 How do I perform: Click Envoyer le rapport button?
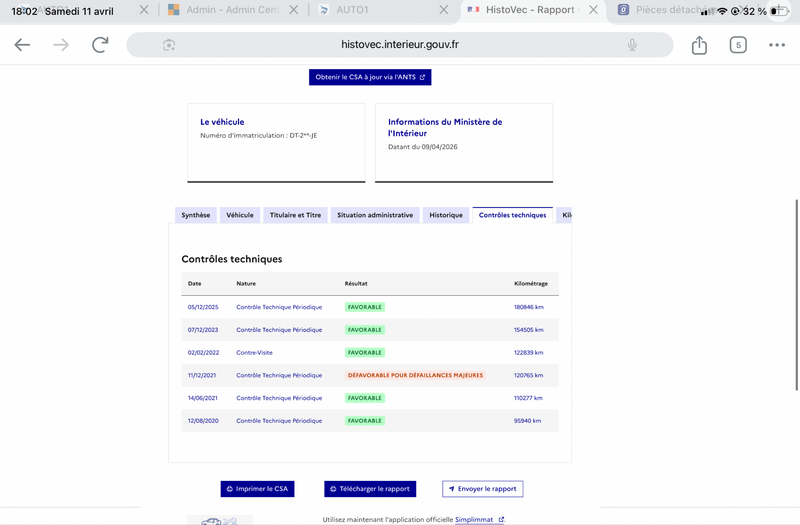[x=483, y=489]
